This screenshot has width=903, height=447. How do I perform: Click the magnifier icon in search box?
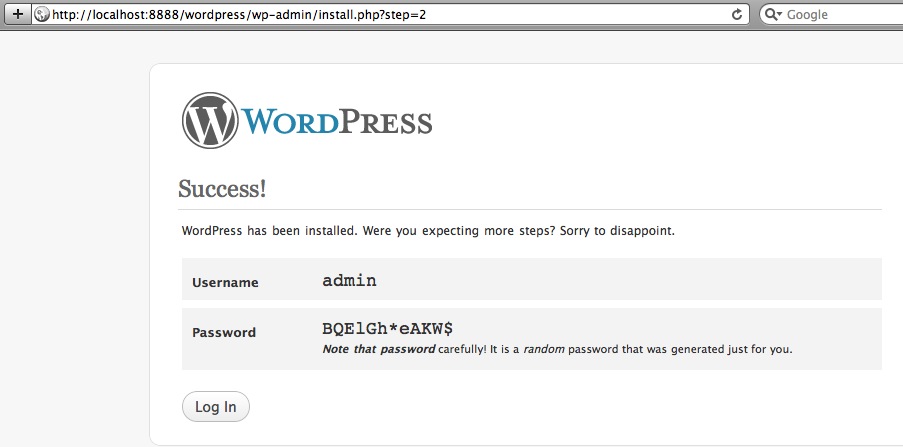coord(771,14)
